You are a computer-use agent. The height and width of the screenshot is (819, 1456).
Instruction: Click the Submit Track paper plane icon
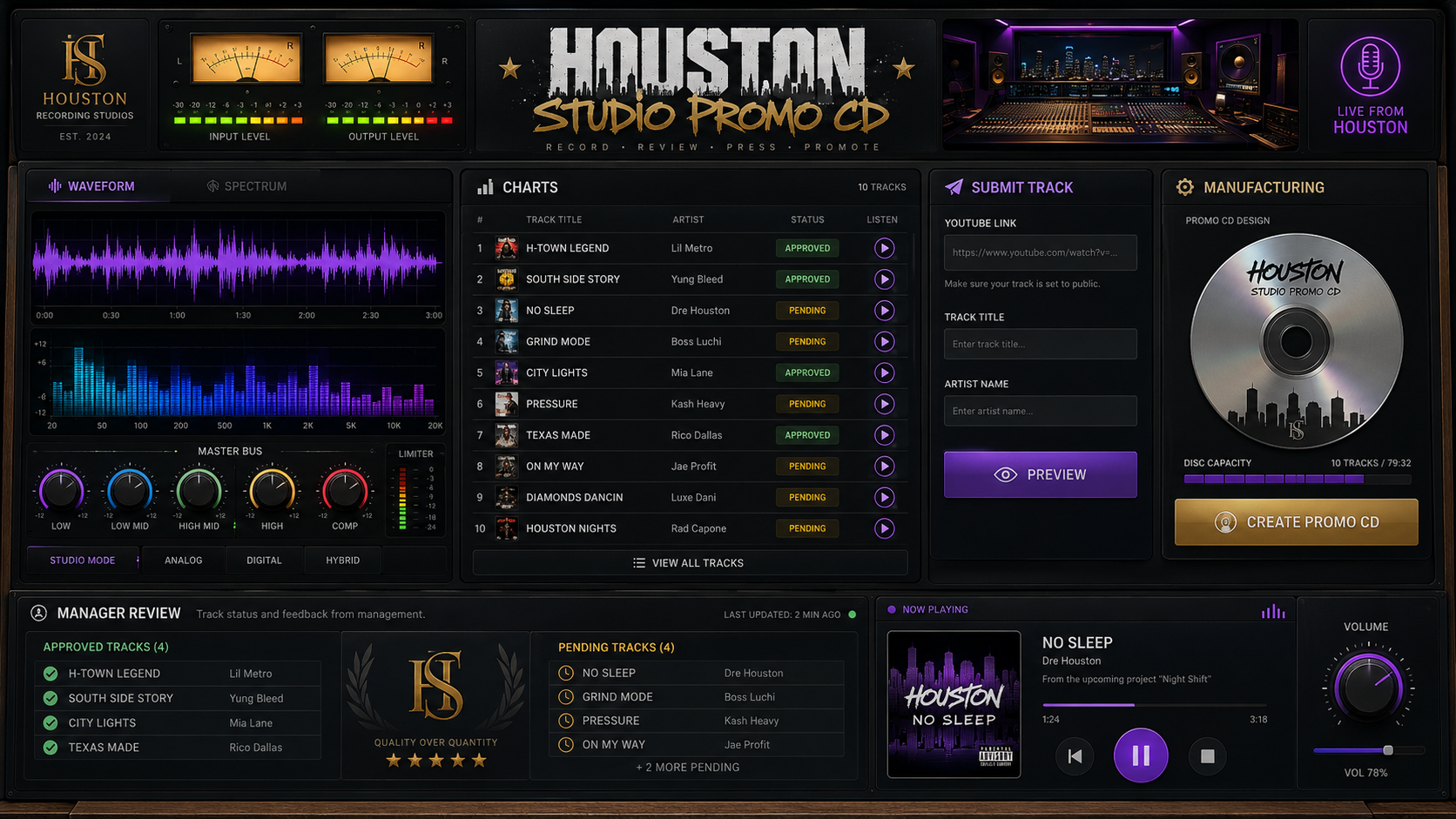[x=954, y=187]
